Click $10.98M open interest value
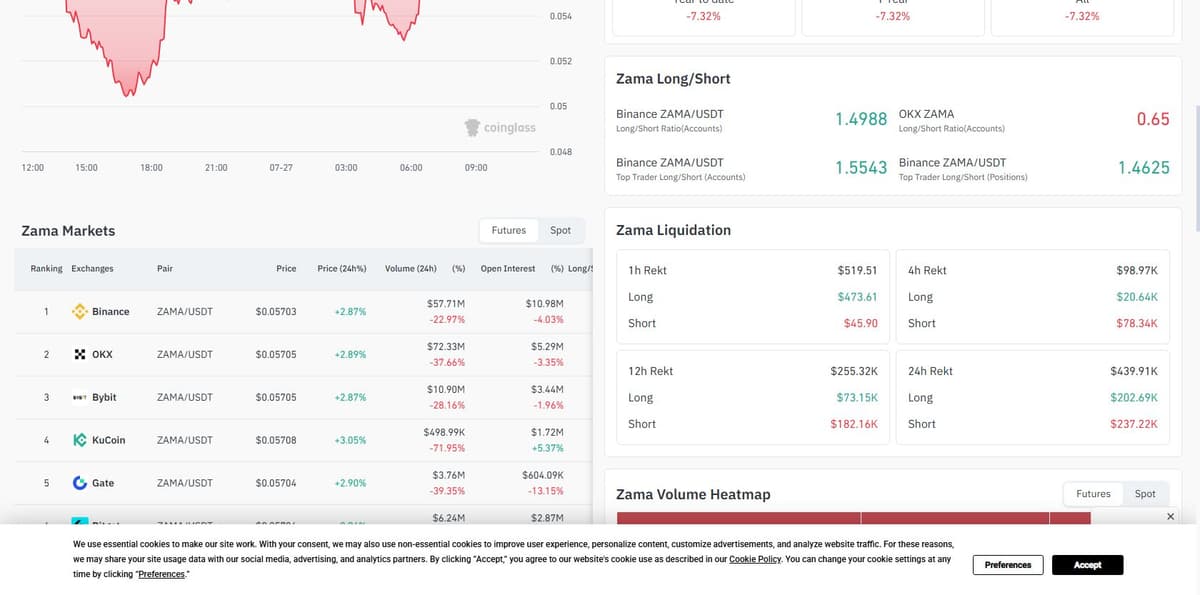1200x595 pixels. coord(545,303)
